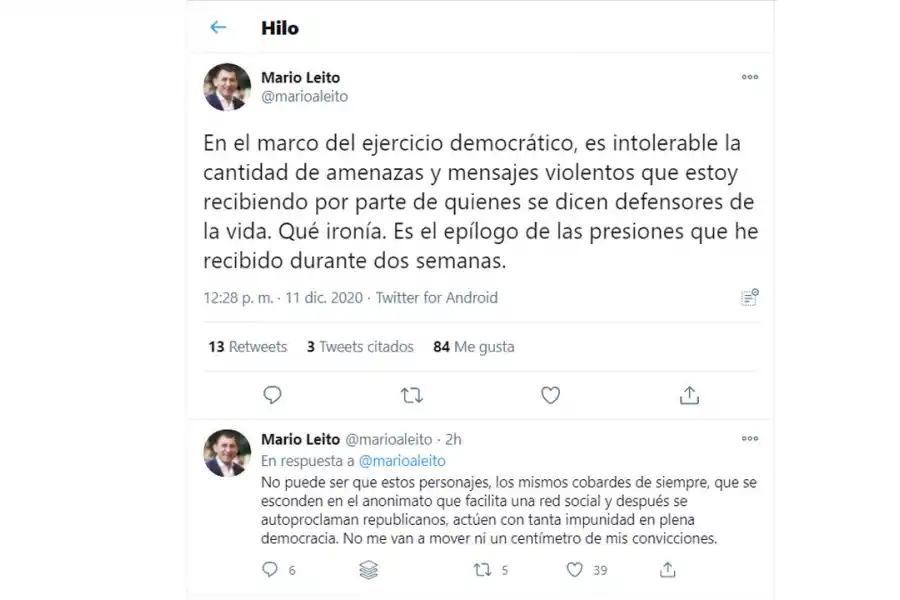Reply to the second tweet showing 6 replies
Image resolution: width=900 pixels, height=600 pixels.
pyautogui.click(x=268, y=569)
